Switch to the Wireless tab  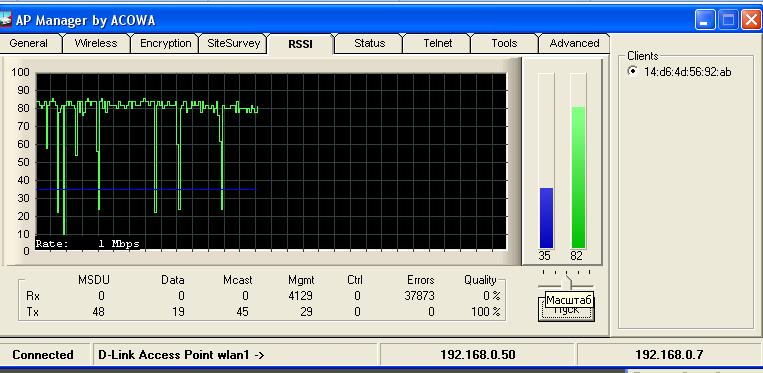[96, 43]
